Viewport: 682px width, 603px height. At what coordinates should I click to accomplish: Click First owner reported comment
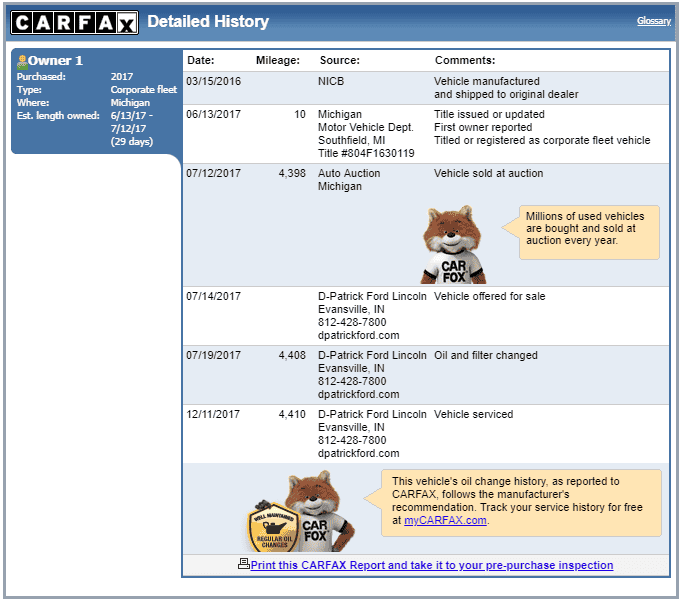point(483,127)
